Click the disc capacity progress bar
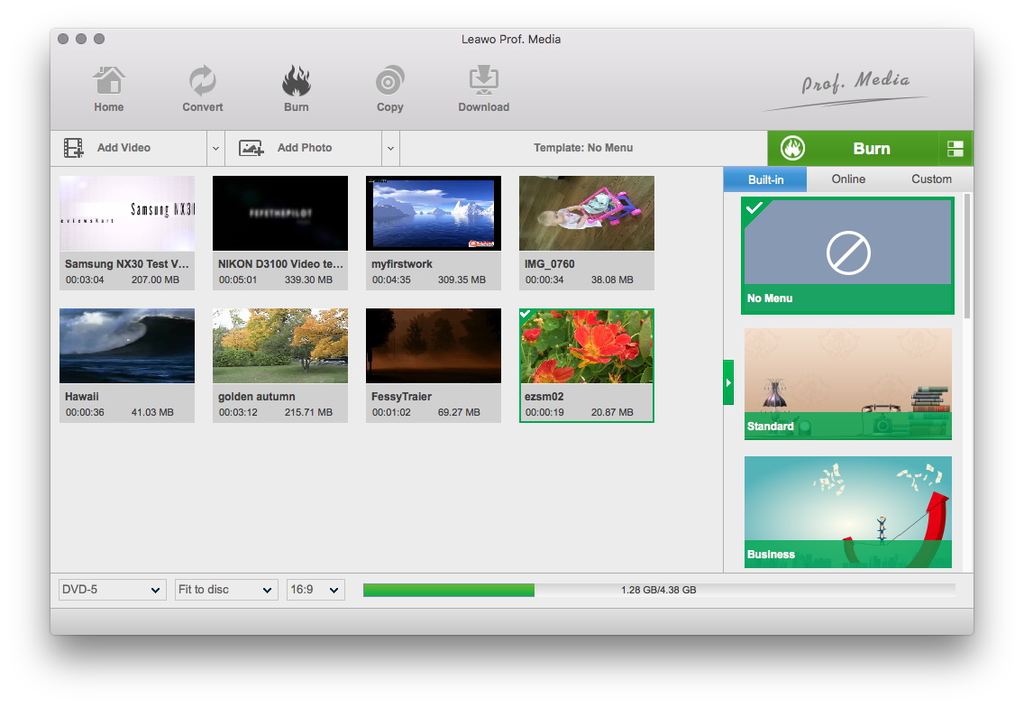 point(658,590)
